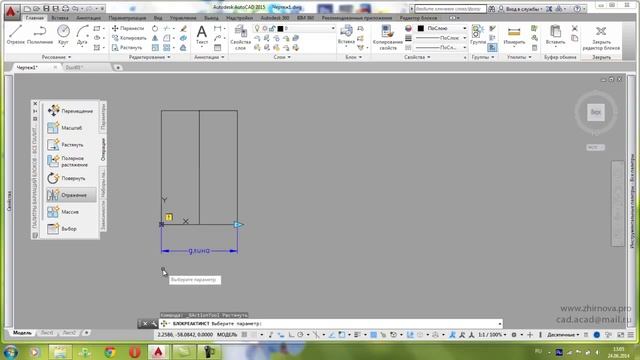
Task: Close the block editor (Закрыть редактор блоков)
Action: pos(601,38)
